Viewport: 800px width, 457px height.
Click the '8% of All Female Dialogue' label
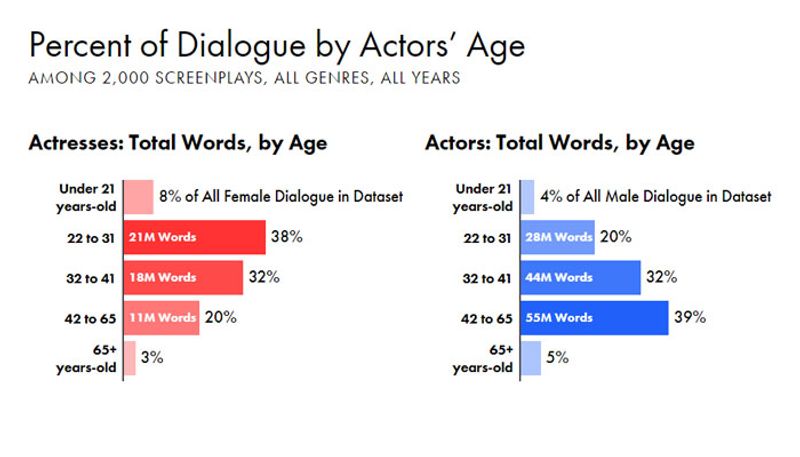[282, 197]
